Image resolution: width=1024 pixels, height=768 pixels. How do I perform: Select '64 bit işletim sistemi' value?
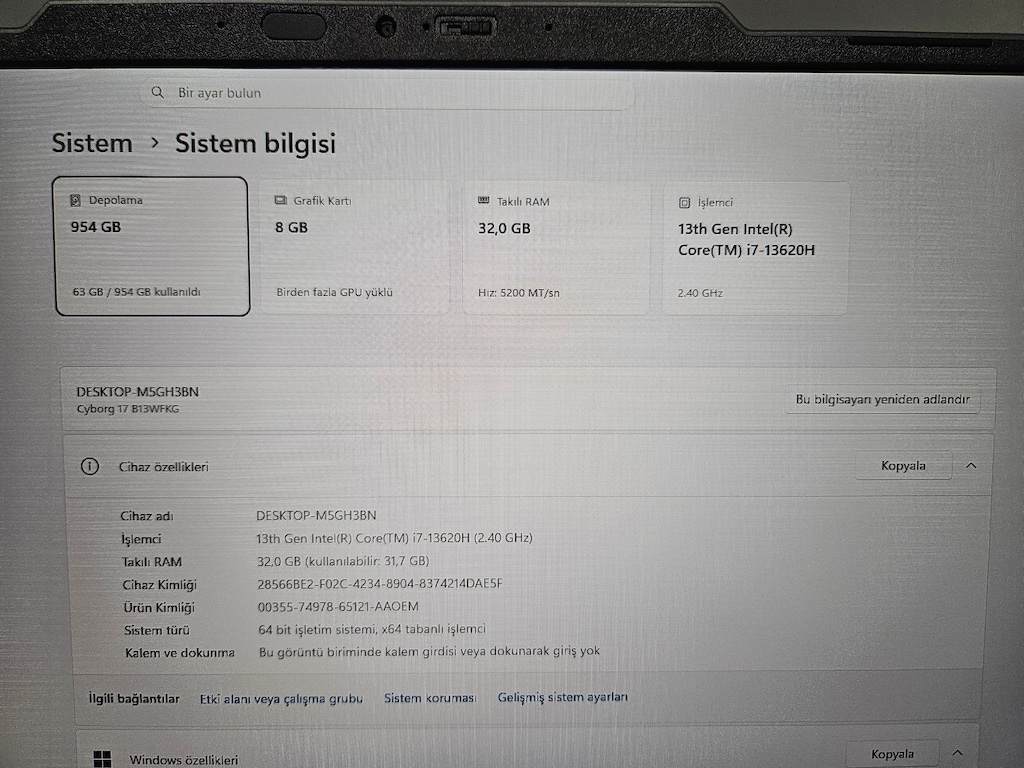[x=372, y=630]
